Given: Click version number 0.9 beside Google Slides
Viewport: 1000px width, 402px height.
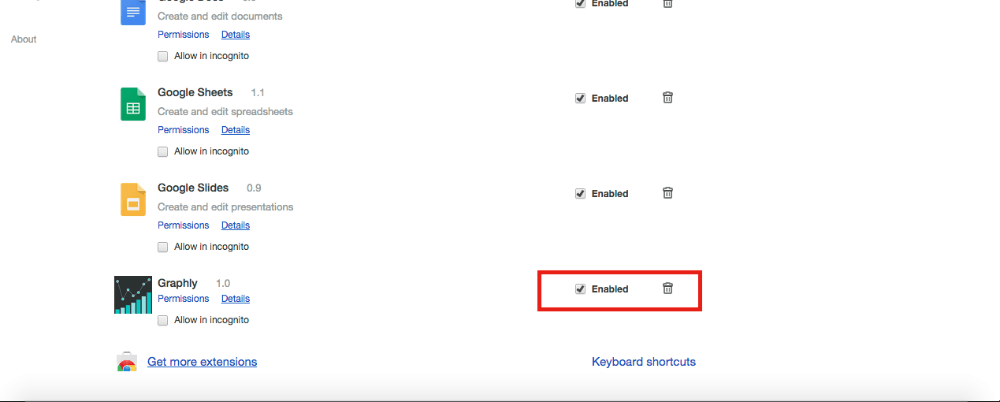Looking at the screenshot, I should pos(254,188).
